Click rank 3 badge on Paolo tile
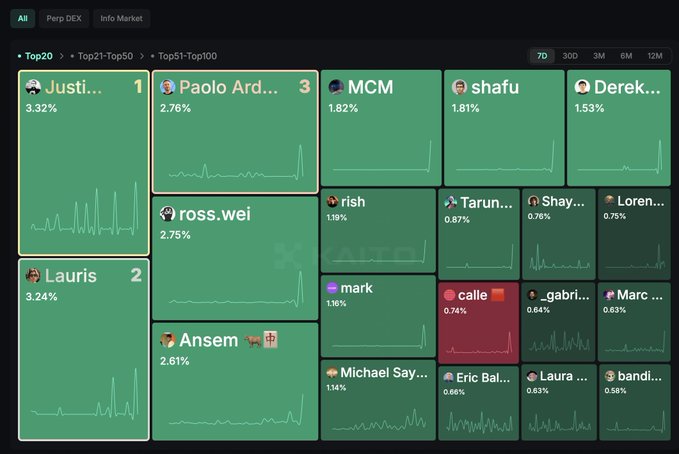 (x=305, y=87)
